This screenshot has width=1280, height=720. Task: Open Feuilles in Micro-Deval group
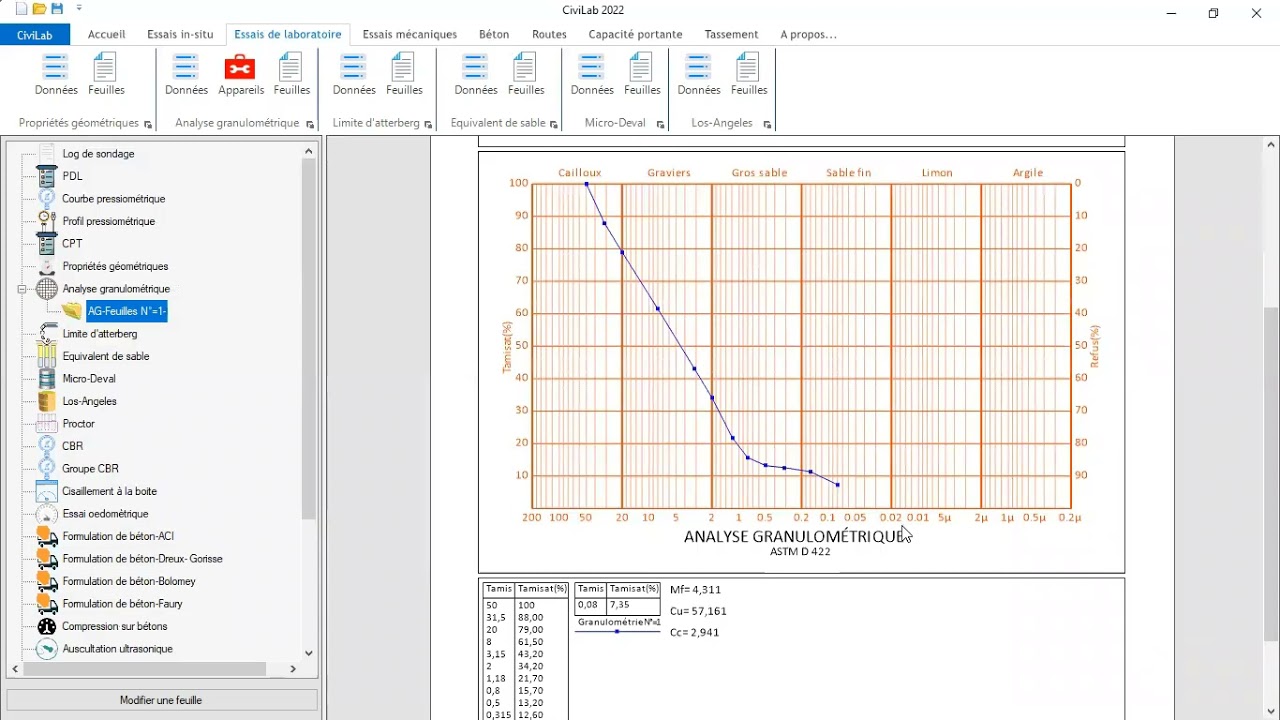pyautogui.click(x=642, y=74)
